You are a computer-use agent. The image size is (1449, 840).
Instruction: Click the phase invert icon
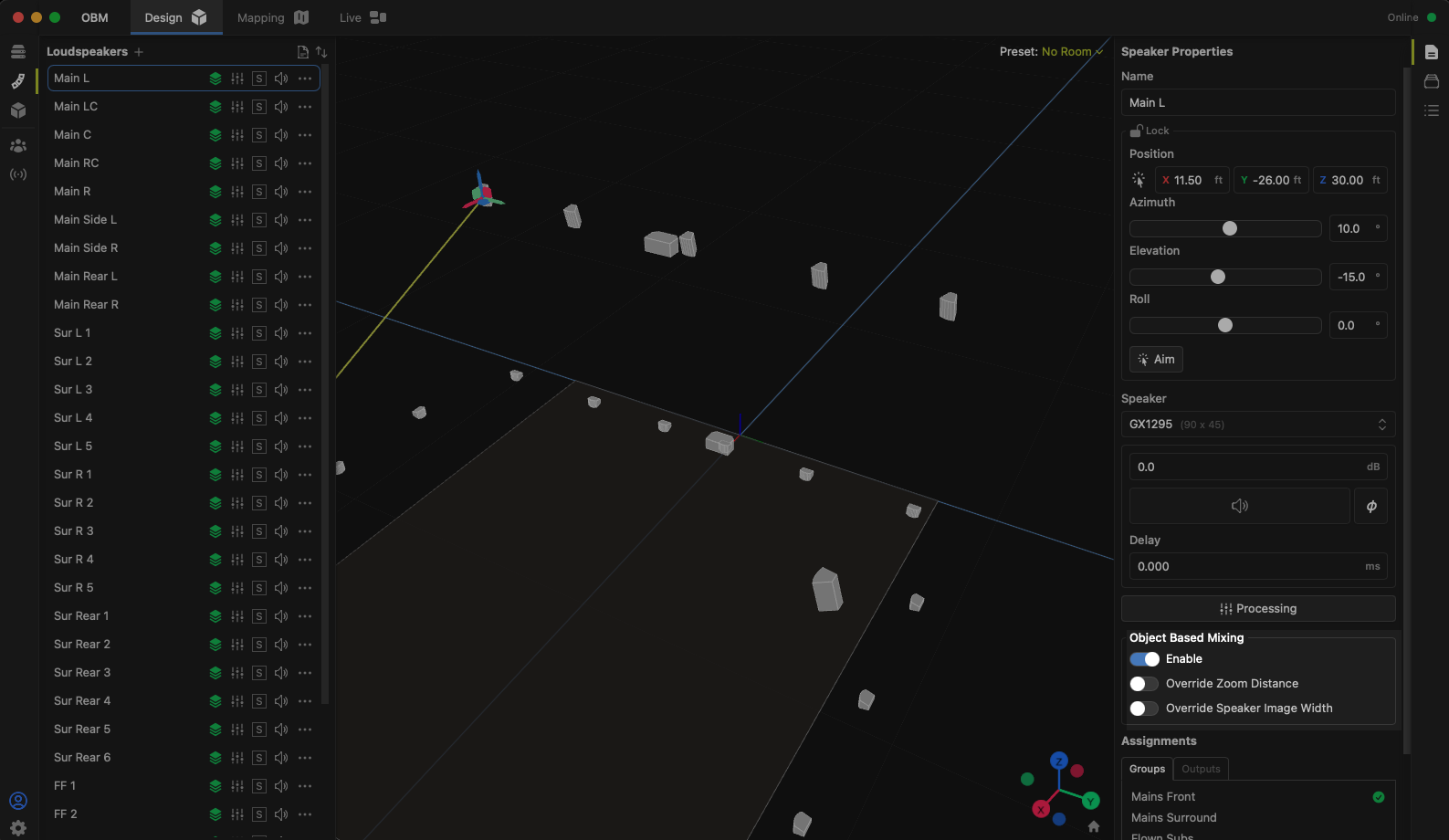[x=1371, y=506]
